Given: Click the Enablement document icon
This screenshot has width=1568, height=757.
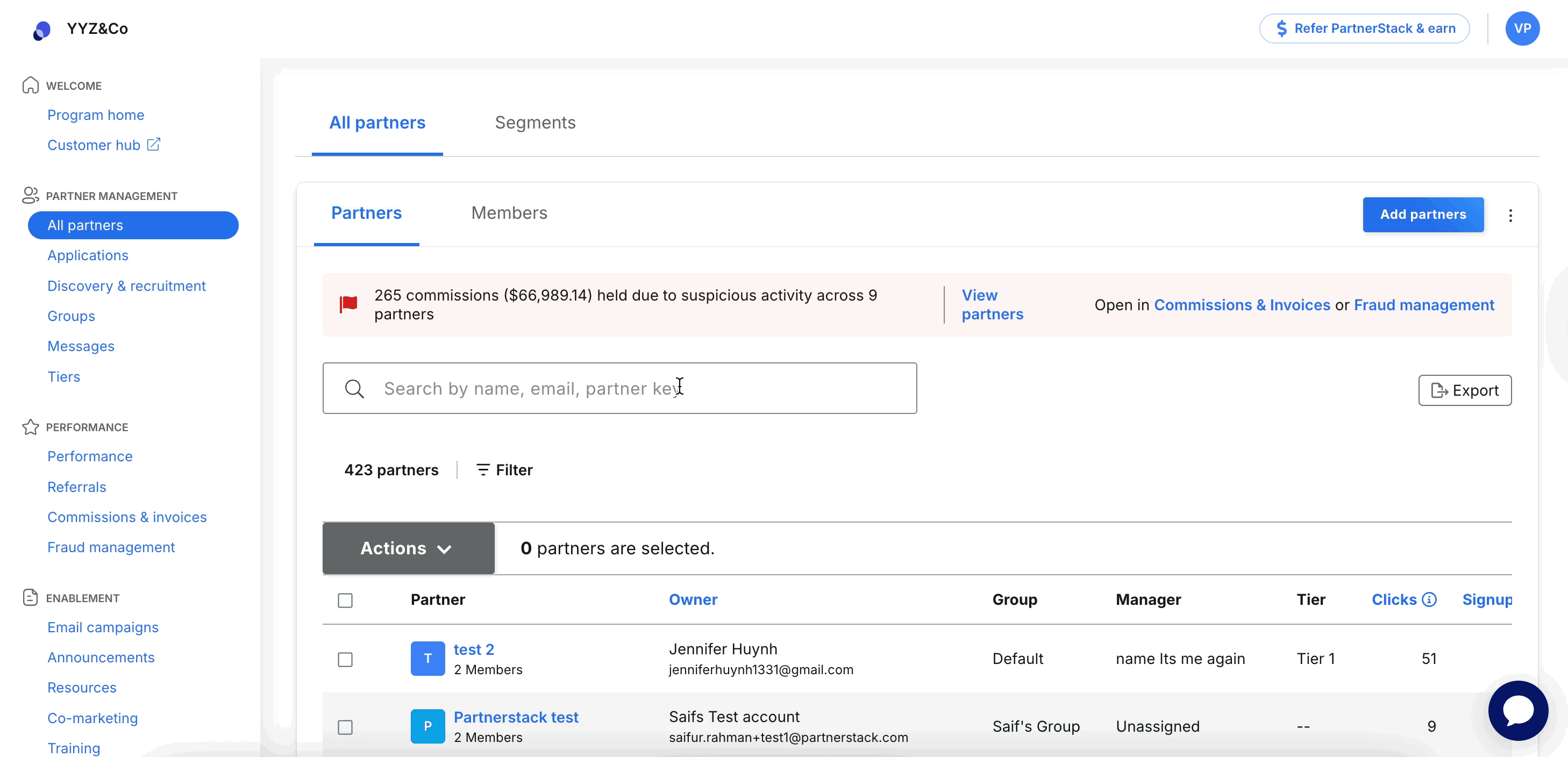Looking at the screenshot, I should coord(31,597).
